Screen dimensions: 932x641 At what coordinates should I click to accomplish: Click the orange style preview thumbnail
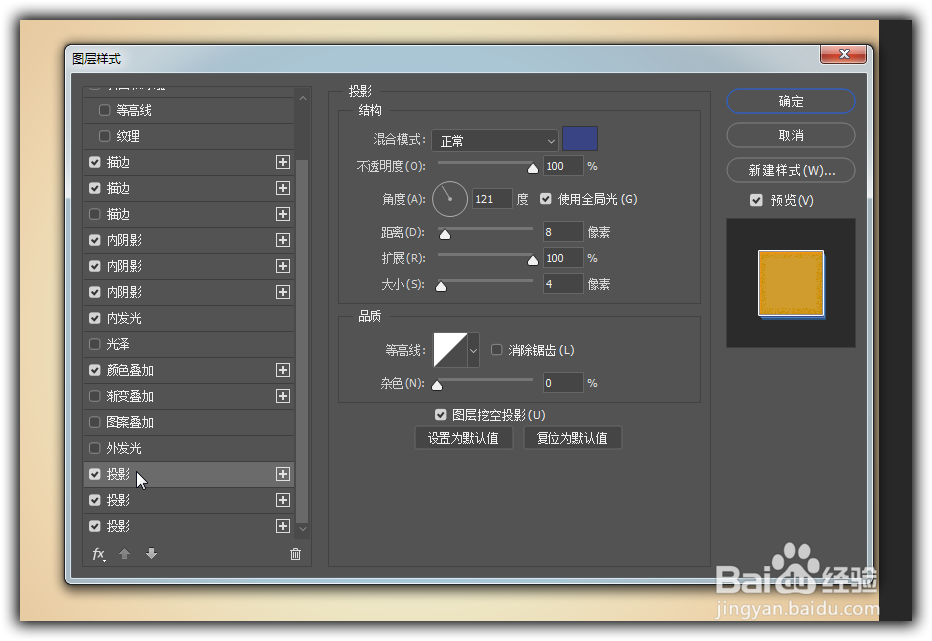click(791, 284)
